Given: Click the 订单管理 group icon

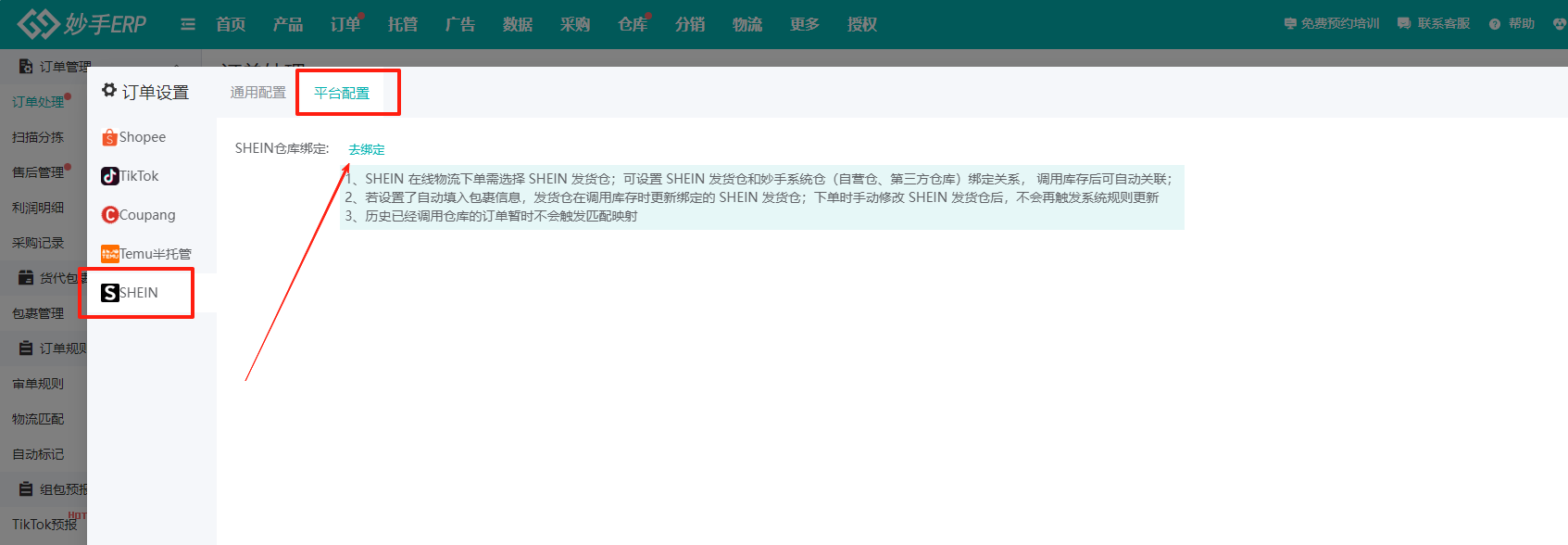Looking at the screenshot, I should pos(26,67).
